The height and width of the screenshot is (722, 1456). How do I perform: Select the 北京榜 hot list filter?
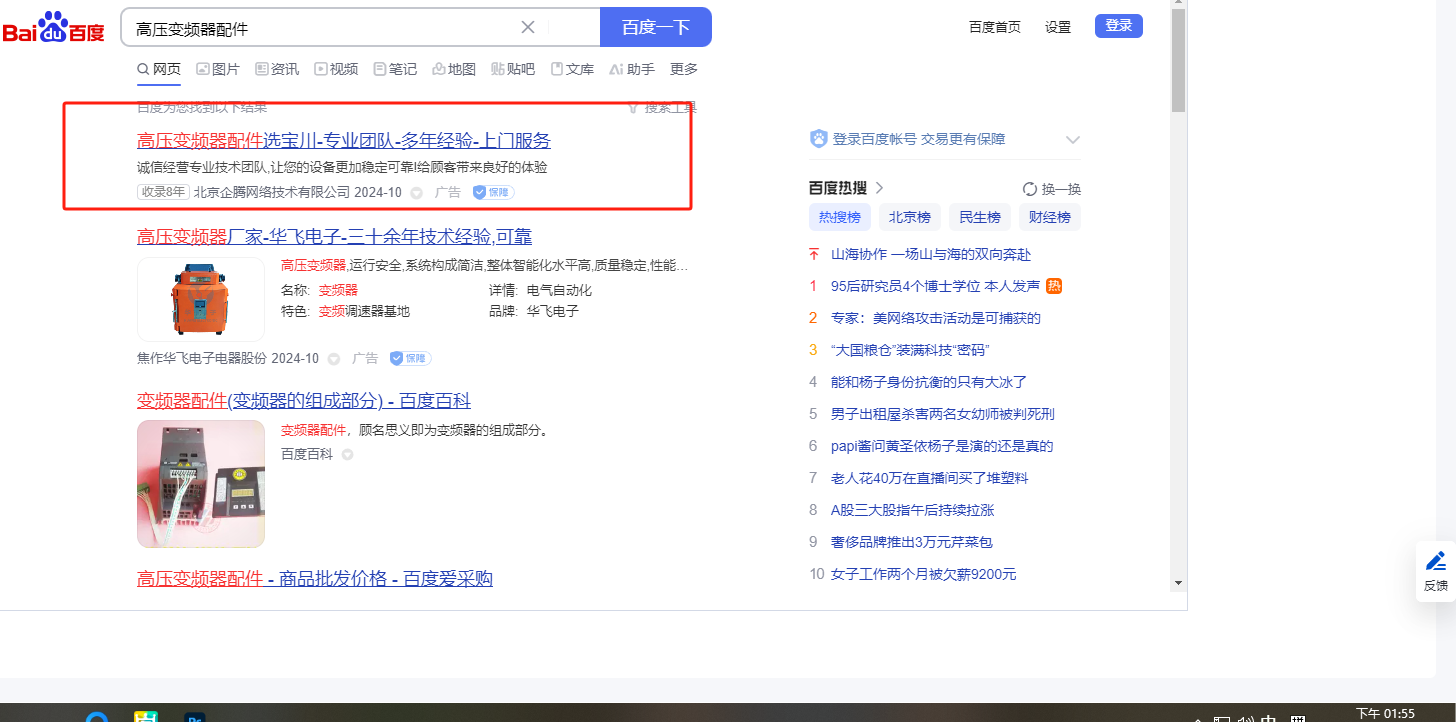pyautogui.click(x=909, y=217)
